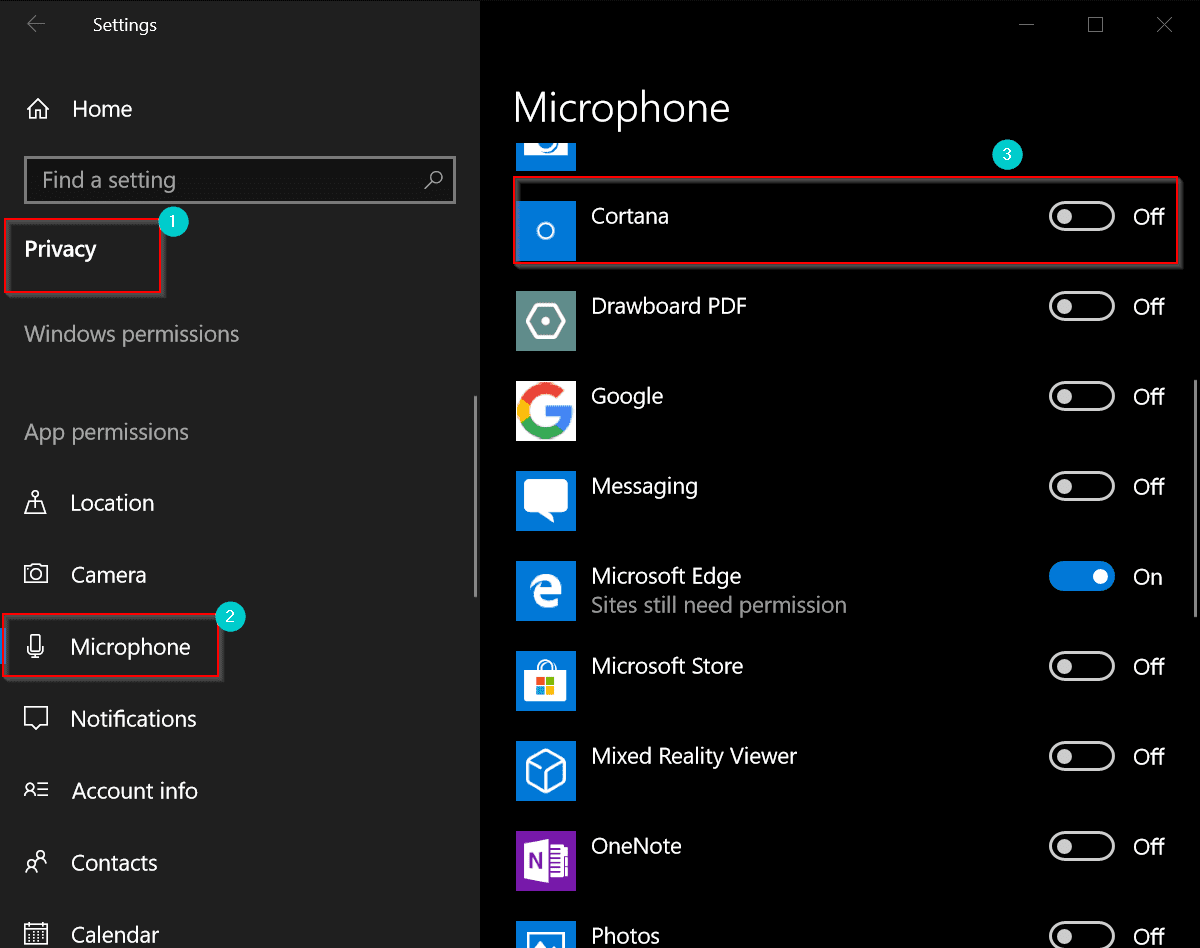Viewport: 1200px width, 948px height.
Task: Click the Drawboard PDF label
Action: [x=669, y=306]
